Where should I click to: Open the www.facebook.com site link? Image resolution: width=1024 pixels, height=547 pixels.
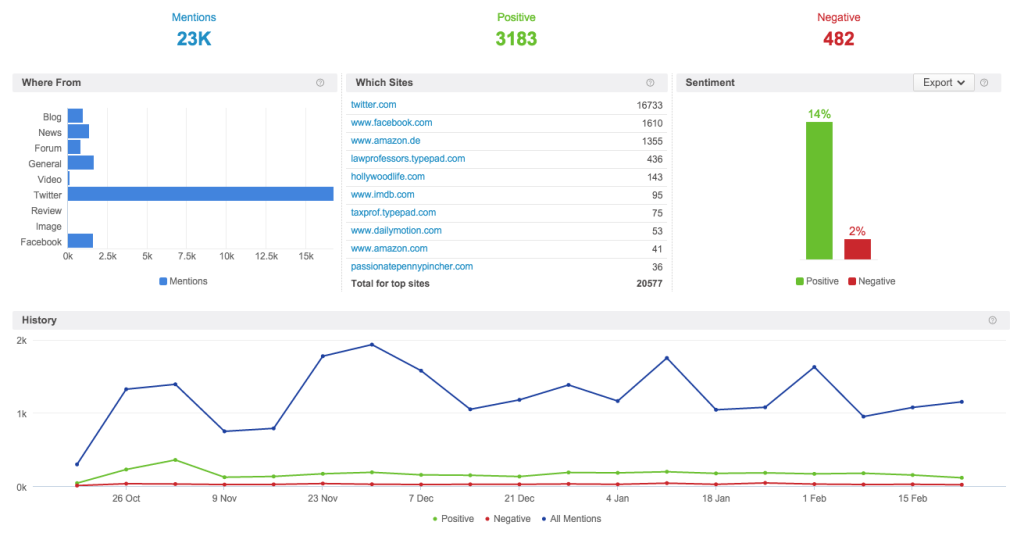coord(391,123)
